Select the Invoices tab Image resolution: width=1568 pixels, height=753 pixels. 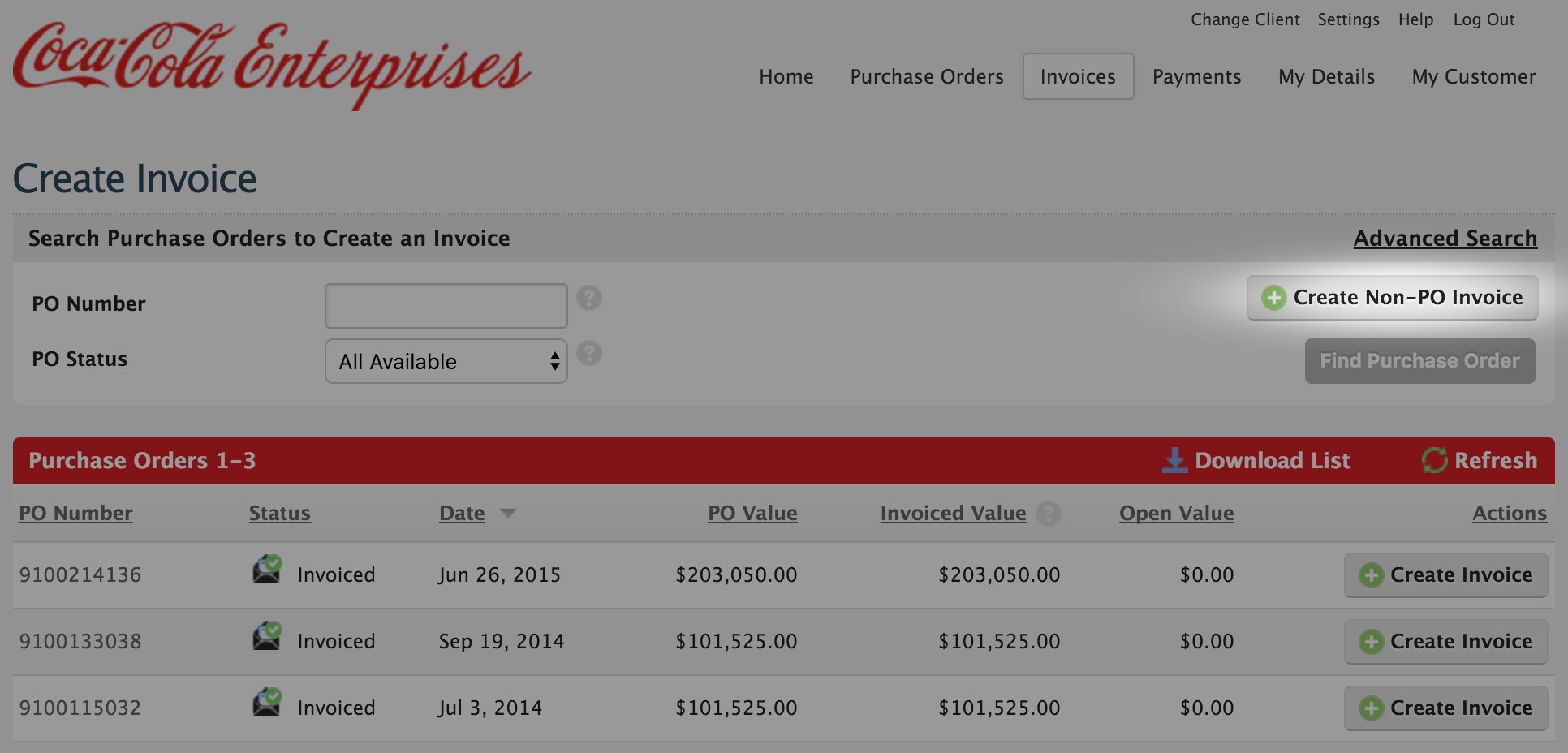(x=1079, y=76)
